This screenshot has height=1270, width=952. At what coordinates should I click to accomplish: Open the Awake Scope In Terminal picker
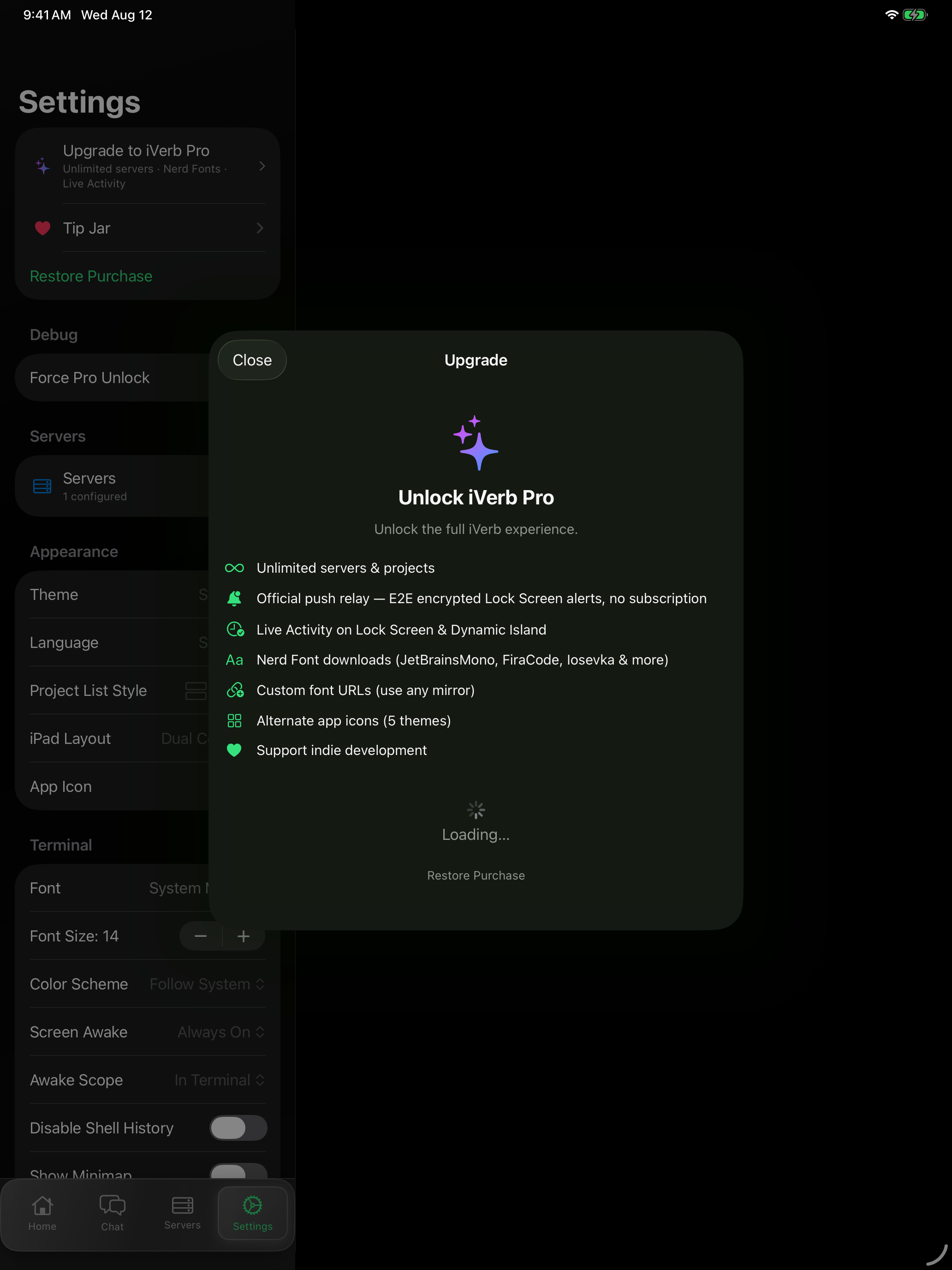pos(220,1080)
